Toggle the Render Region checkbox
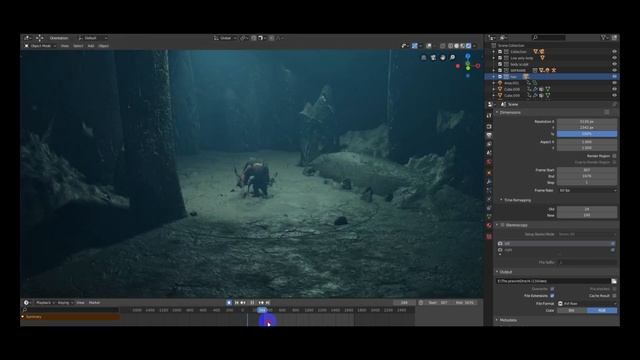 point(614,156)
